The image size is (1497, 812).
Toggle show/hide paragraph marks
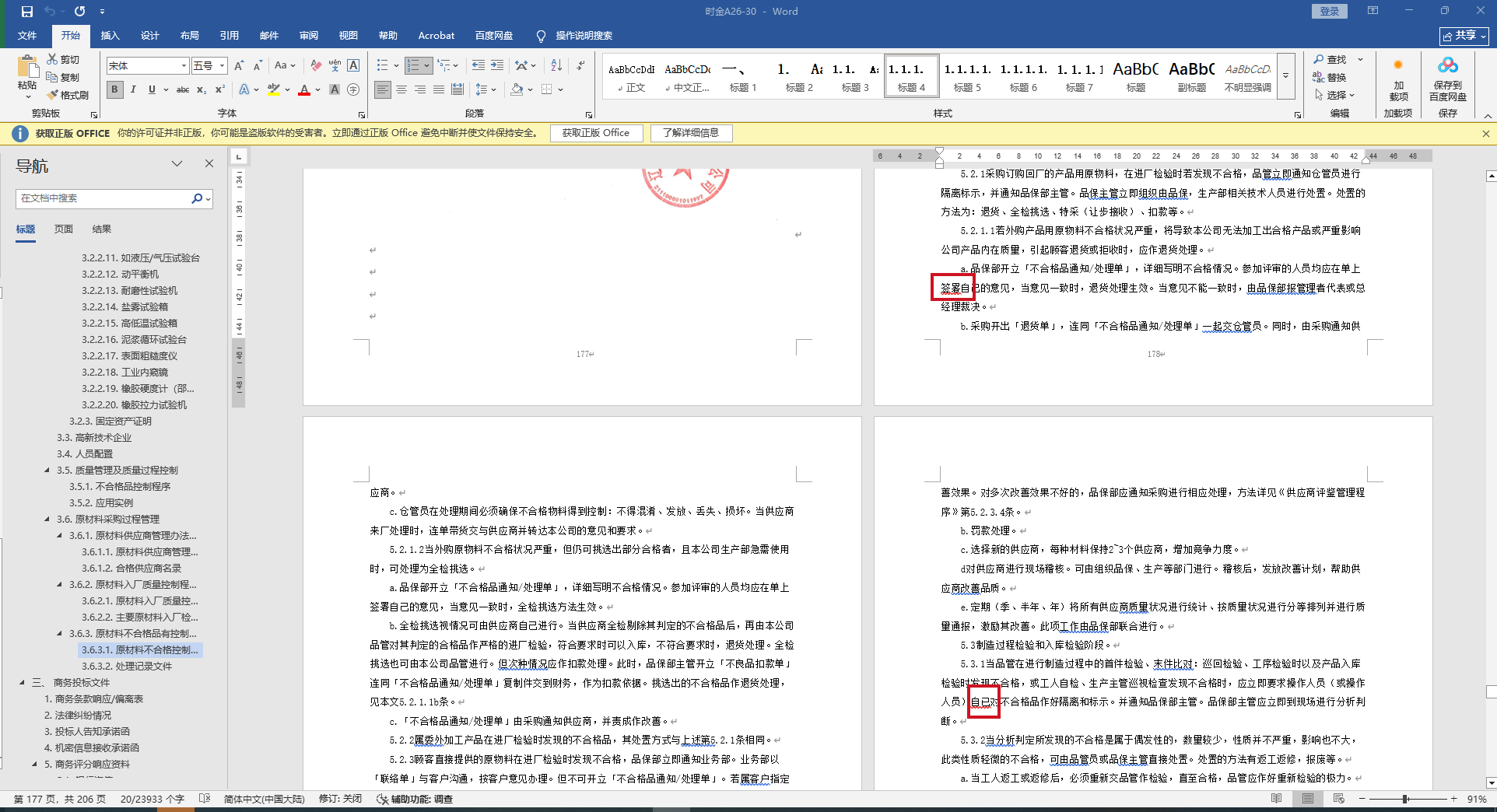coord(580,66)
